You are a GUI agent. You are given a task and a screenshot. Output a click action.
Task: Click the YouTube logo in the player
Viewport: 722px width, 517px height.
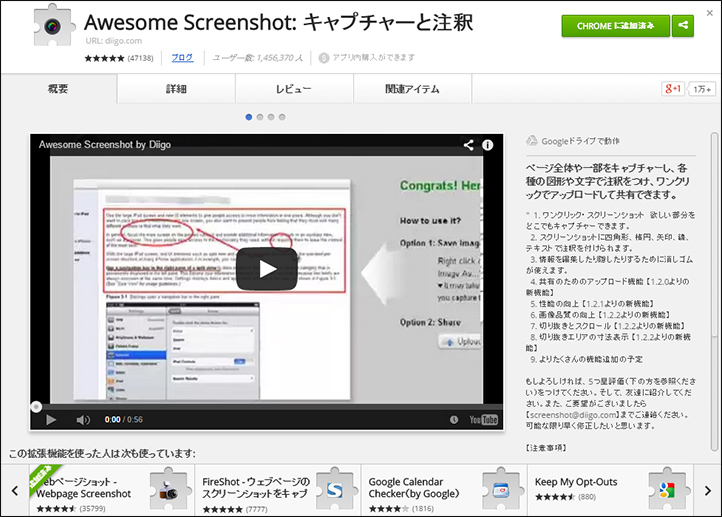(483, 419)
